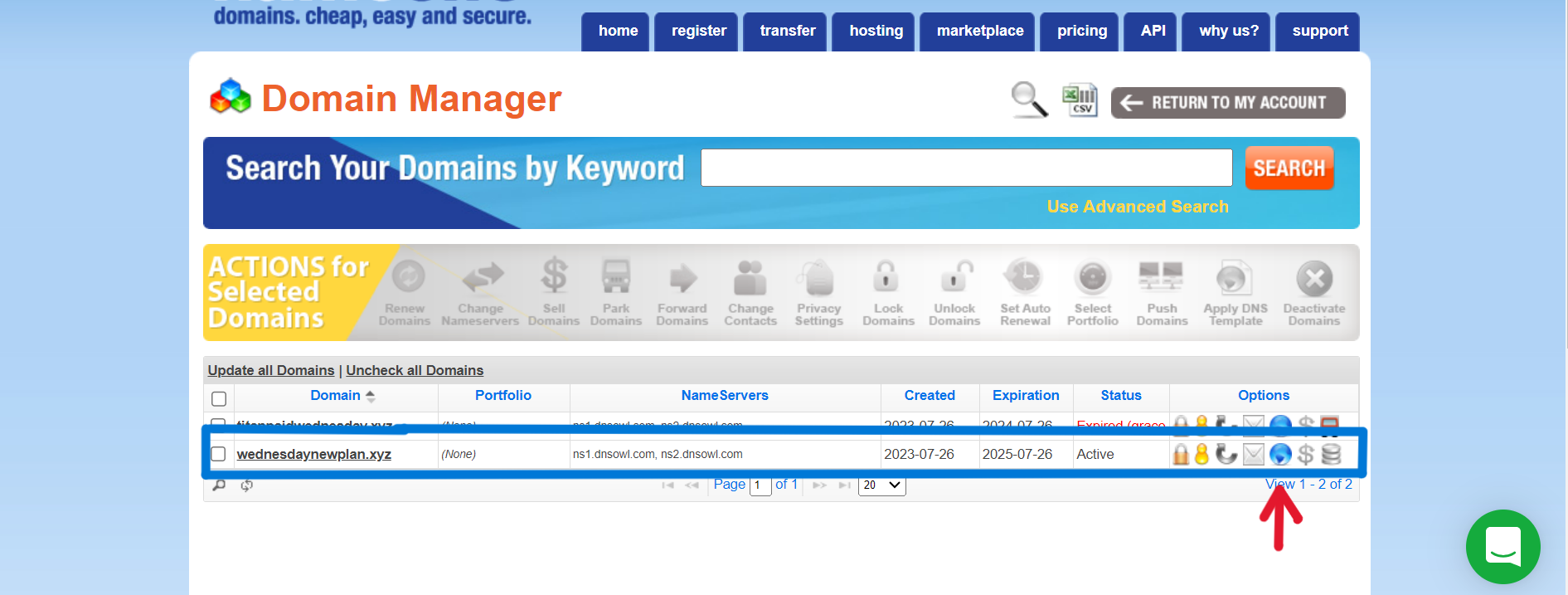Sort by the Created column header

click(930, 396)
